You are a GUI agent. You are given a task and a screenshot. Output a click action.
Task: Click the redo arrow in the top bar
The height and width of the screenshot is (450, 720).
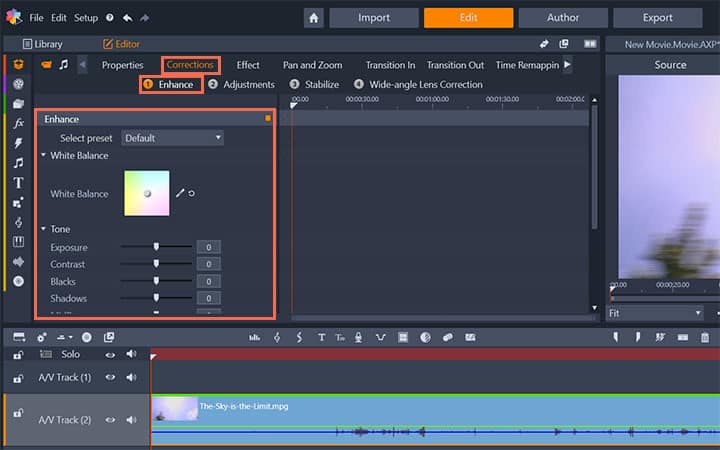tap(145, 18)
